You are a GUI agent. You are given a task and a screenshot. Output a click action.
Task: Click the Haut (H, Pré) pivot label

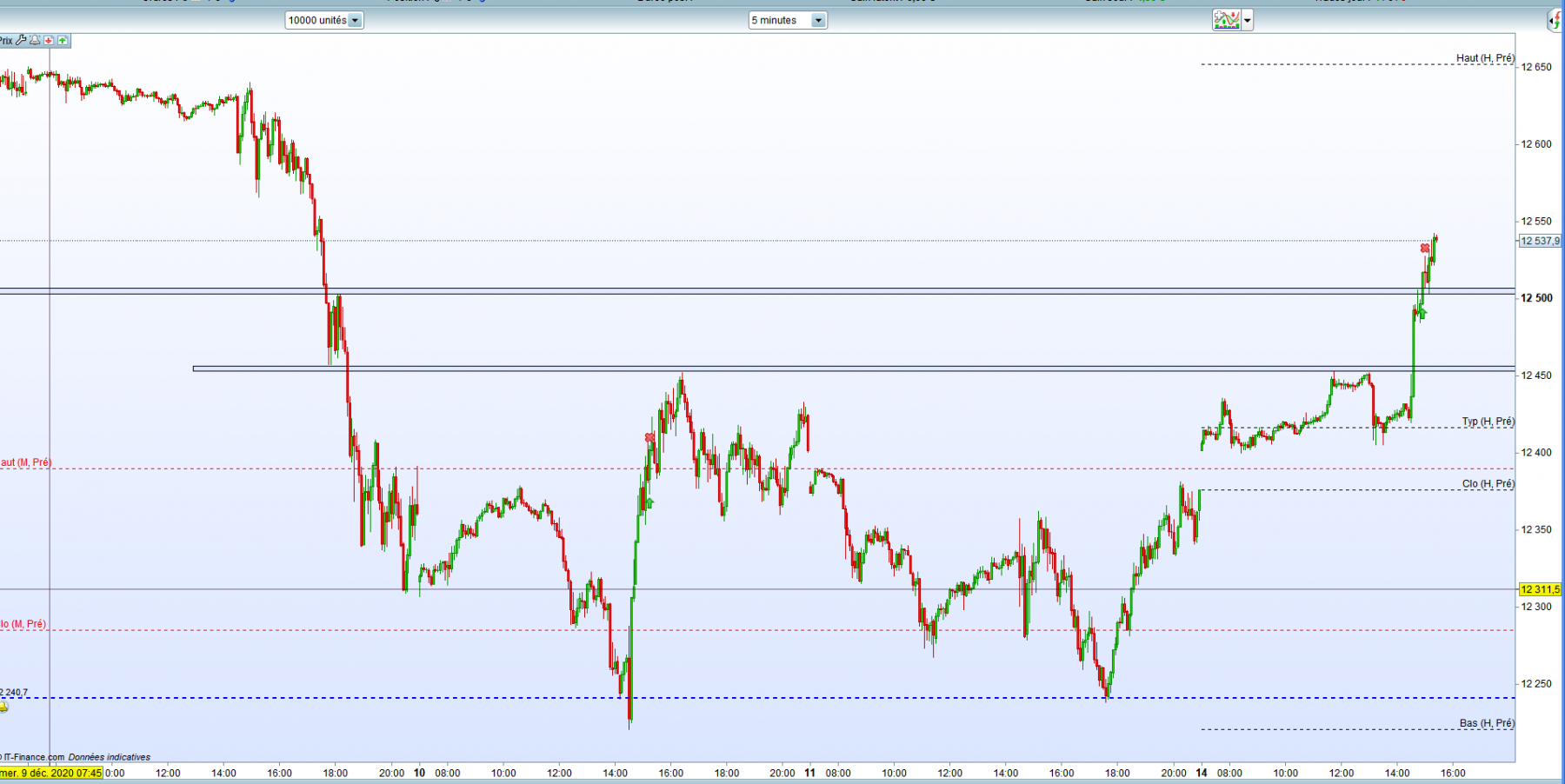1485,58
